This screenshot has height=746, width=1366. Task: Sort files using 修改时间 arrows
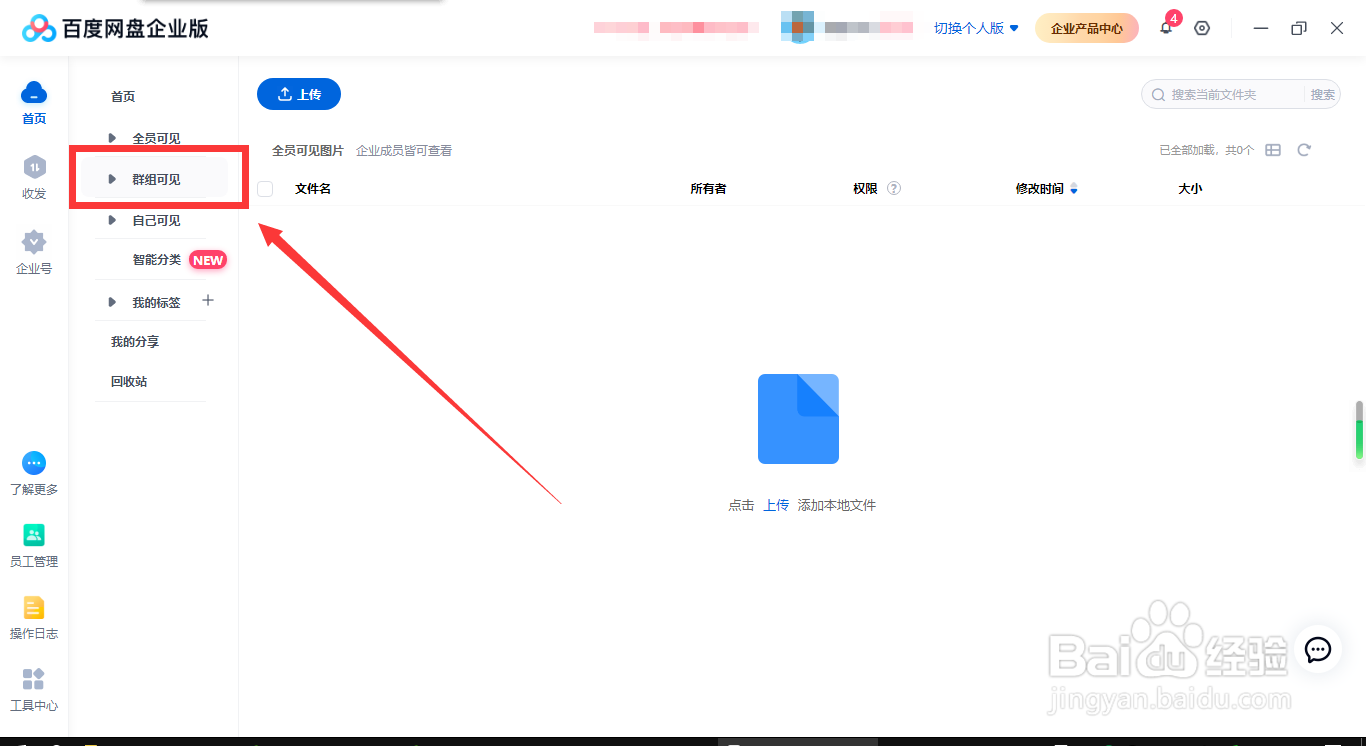click(1074, 188)
